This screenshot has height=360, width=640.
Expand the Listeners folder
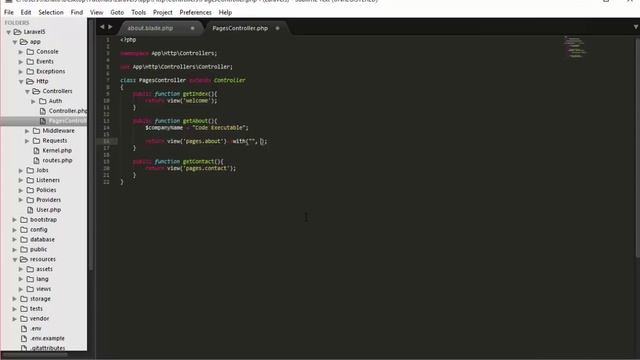click(21, 180)
